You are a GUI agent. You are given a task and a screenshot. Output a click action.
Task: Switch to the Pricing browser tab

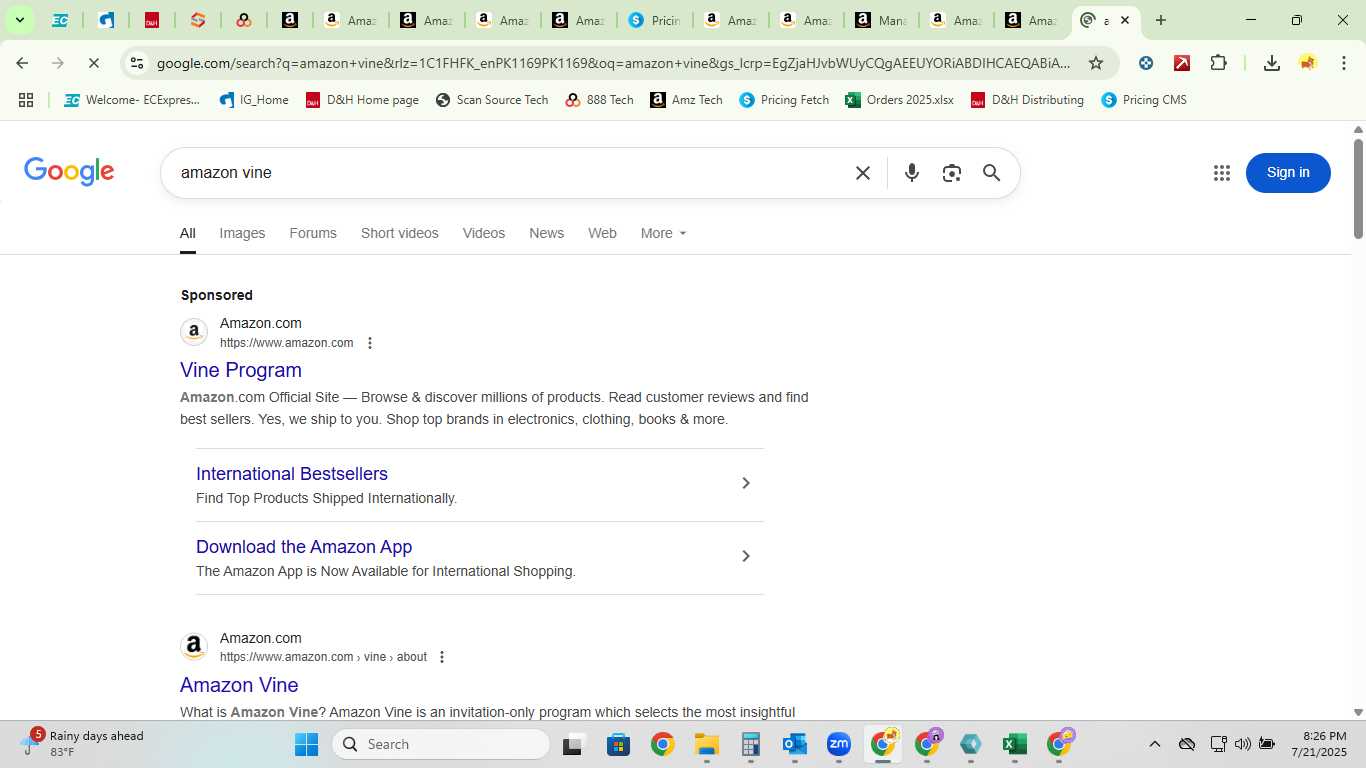coord(654,20)
